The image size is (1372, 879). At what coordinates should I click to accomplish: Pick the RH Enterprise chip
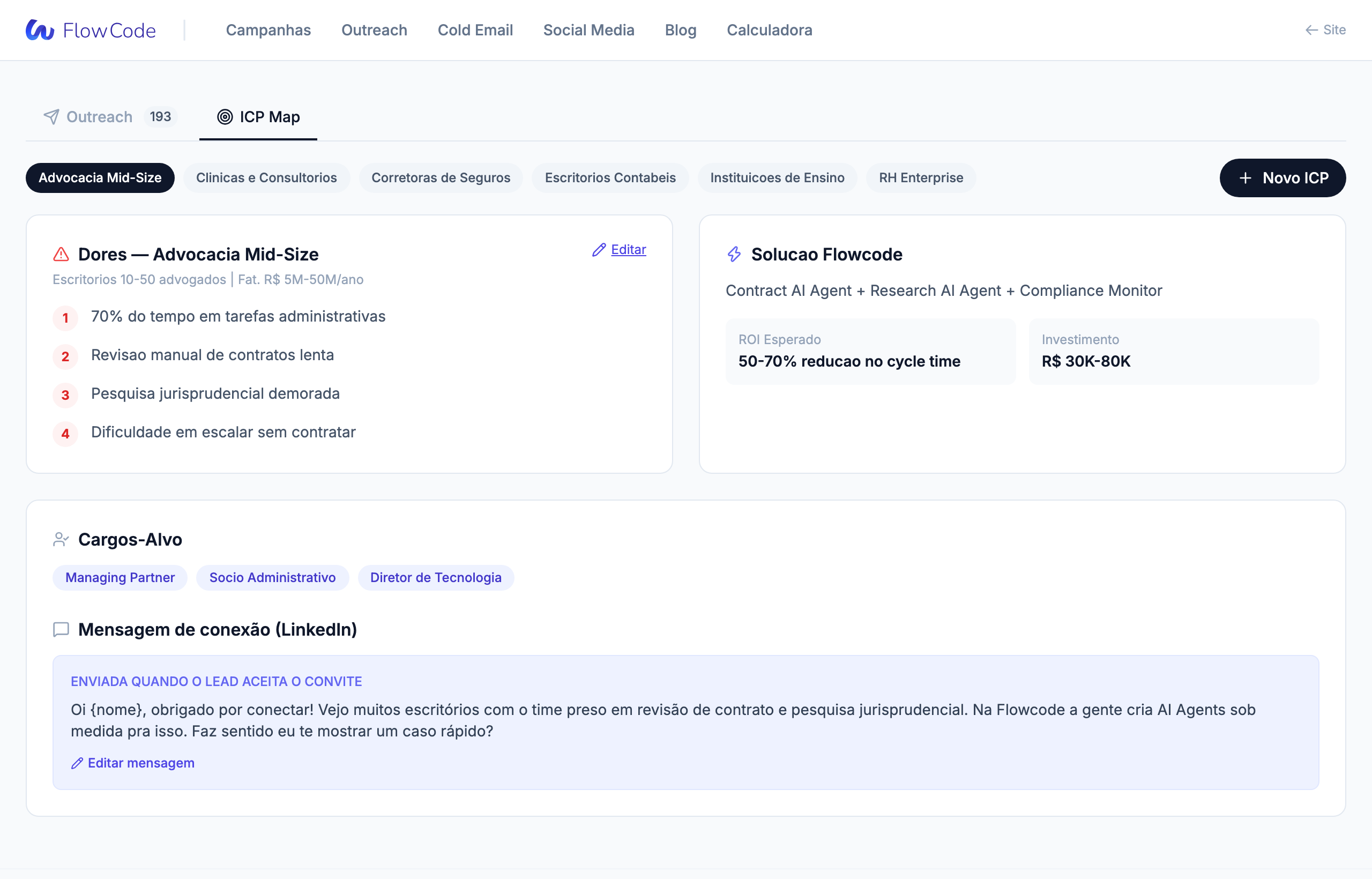(x=921, y=178)
